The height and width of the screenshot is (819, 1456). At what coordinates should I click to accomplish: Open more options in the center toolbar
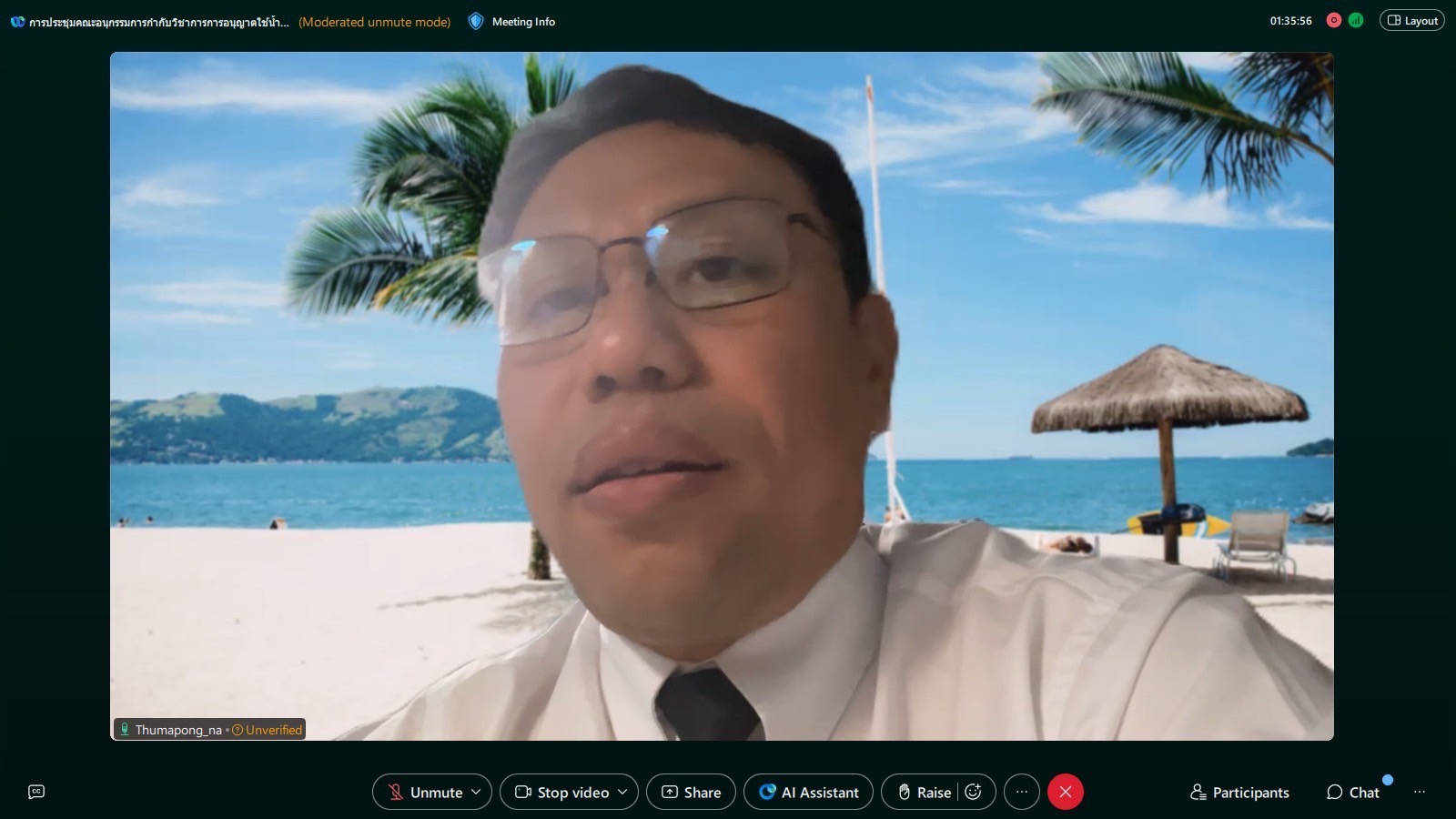1022,792
